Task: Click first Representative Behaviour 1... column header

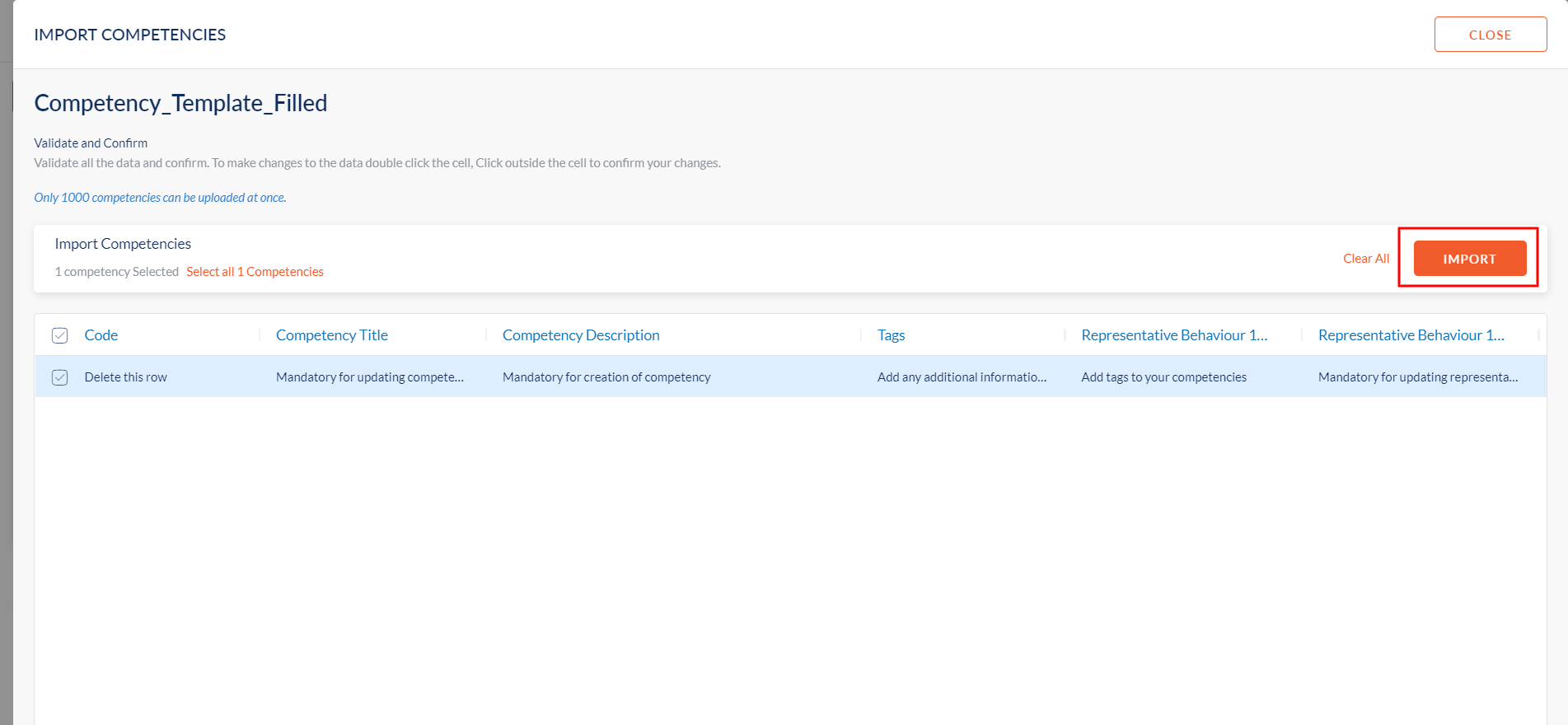Action: click(x=1174, y=335)
